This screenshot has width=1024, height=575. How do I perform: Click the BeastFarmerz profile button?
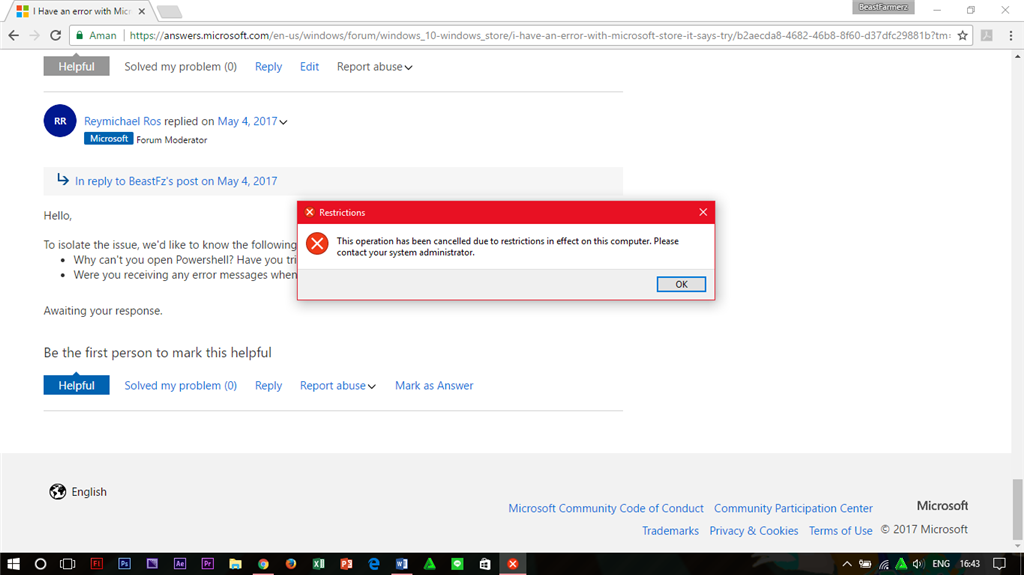[883, 7]
